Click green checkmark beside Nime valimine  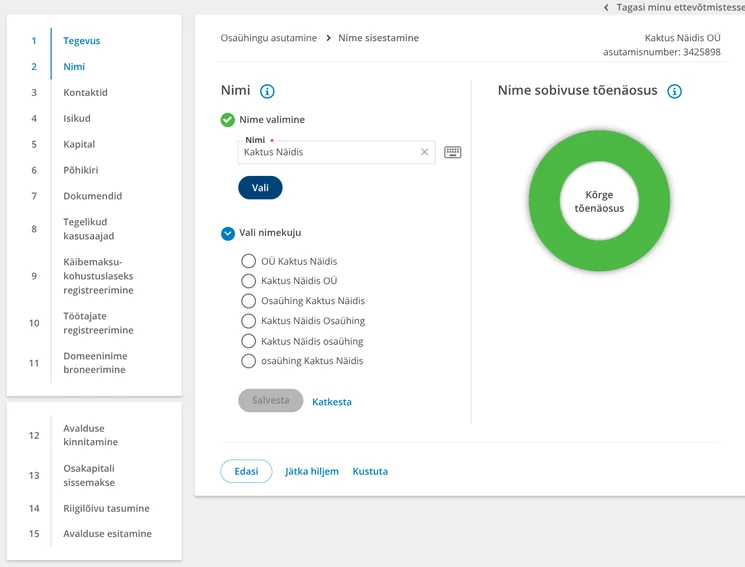point(228,120)
